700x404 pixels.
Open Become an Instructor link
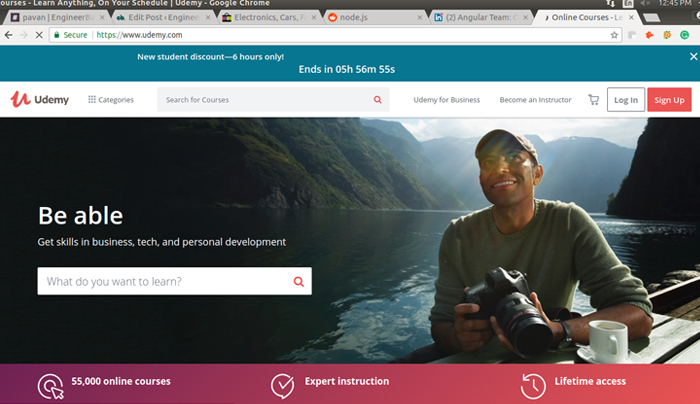[535, 100]
